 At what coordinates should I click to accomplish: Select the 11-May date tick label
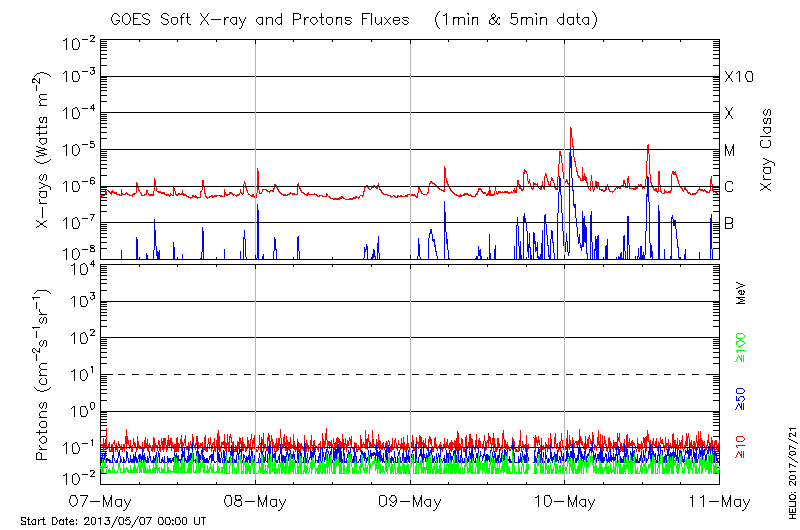pos(718,500)
